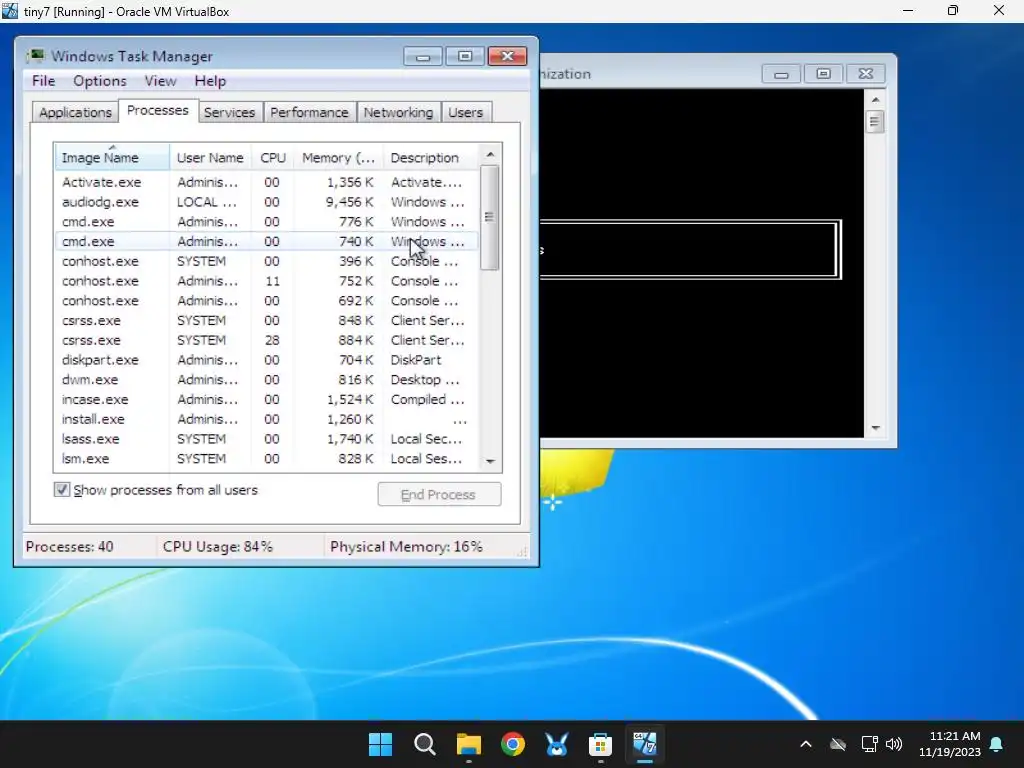Select VirtualBox app icon in taskbar
The width and height of the screenshot is (1024, 768).
click(645, 744)
